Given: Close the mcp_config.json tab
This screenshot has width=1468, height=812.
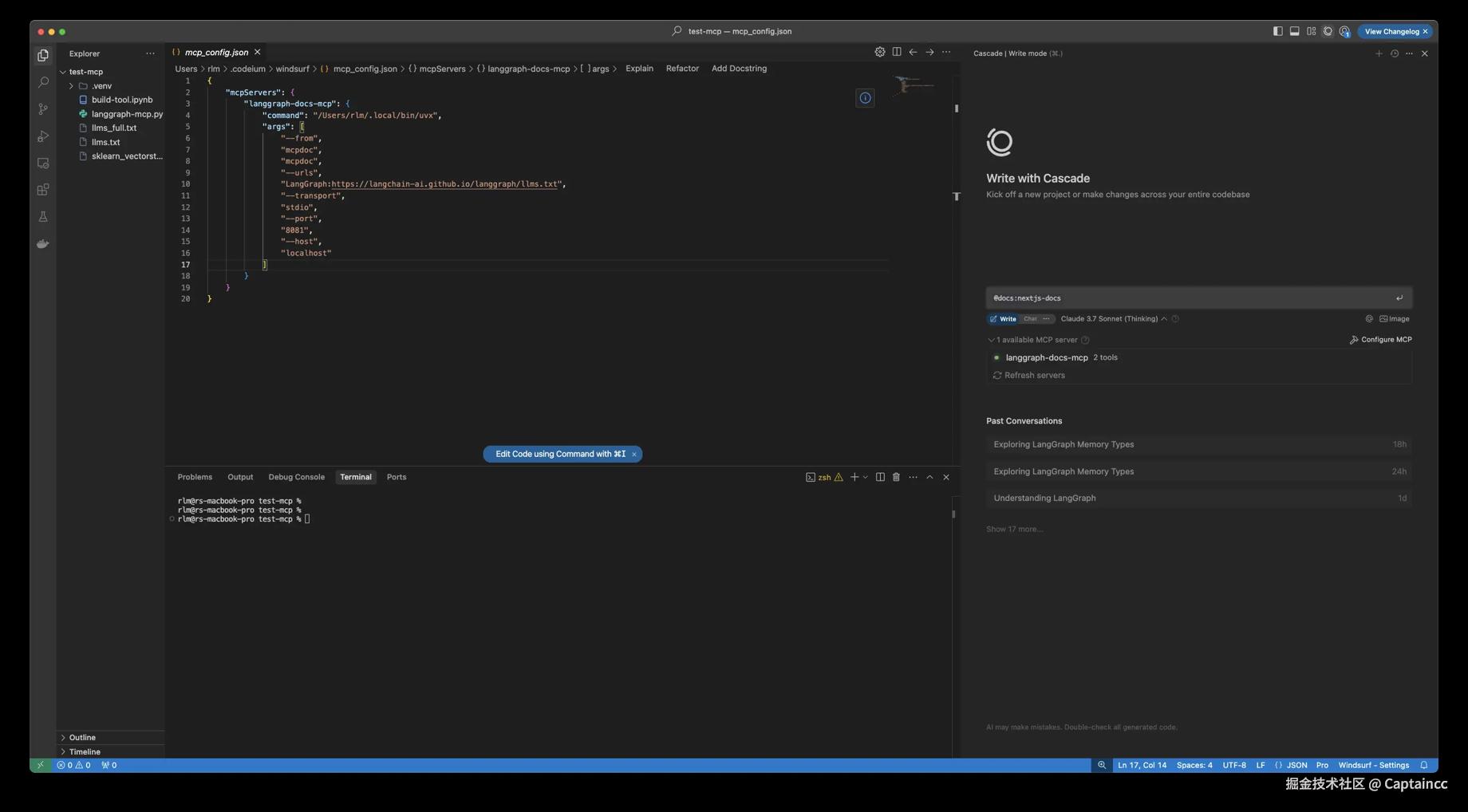Looking at the screenshot, I should click(258, 52).
